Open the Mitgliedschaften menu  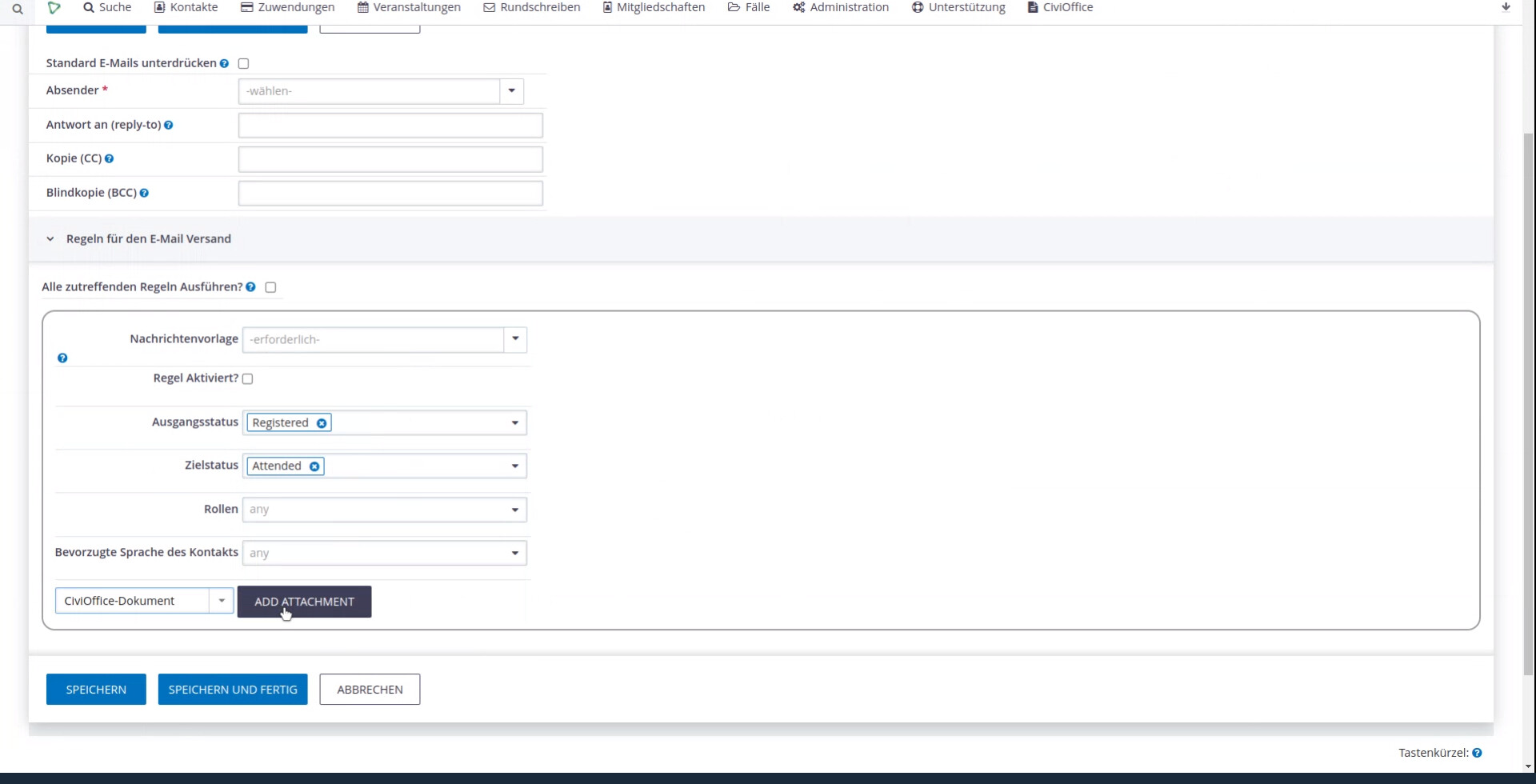(654, 7)
